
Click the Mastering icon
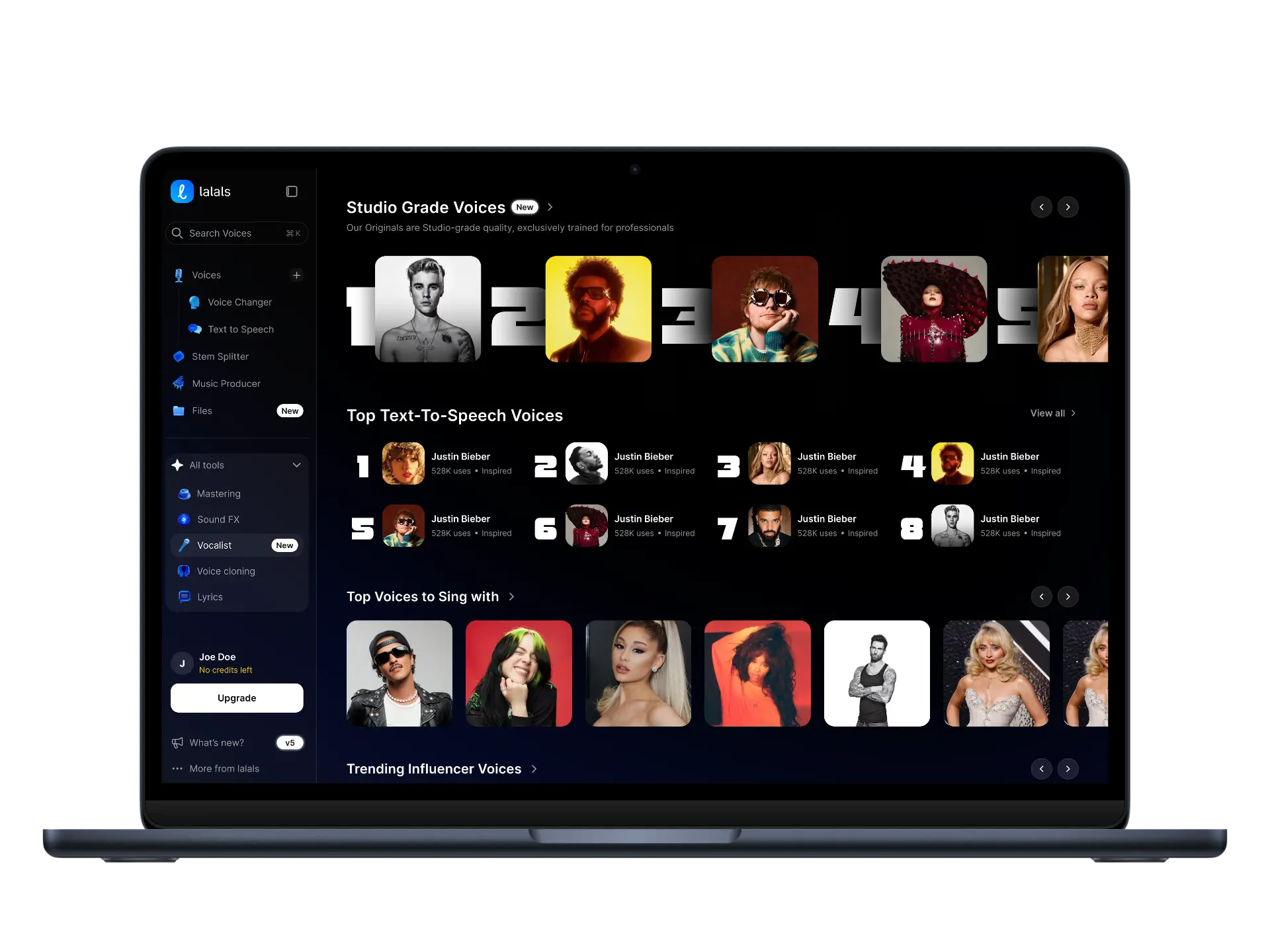click(185, 494)
